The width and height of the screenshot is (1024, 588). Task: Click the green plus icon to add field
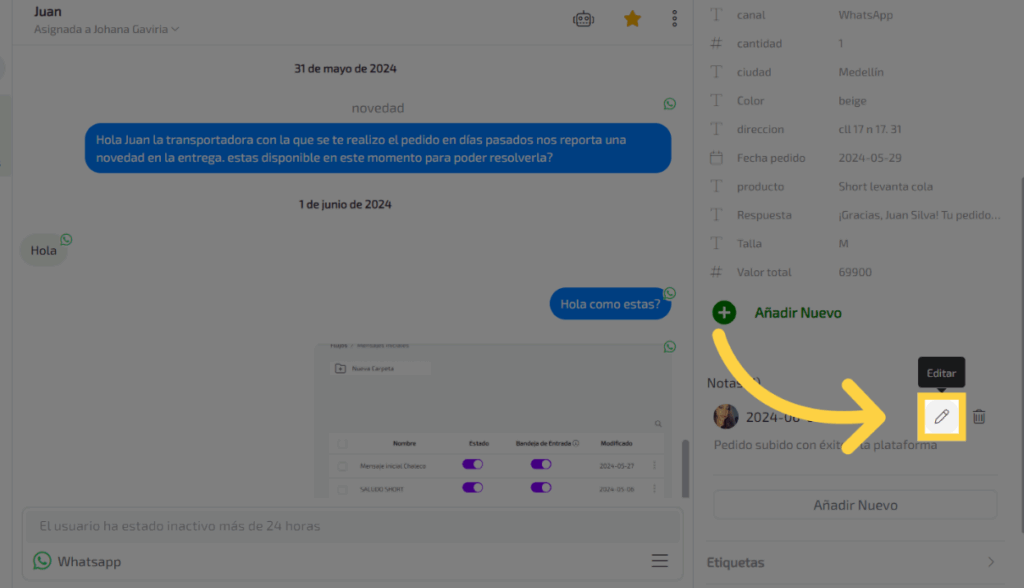click(x=724, y=313)
